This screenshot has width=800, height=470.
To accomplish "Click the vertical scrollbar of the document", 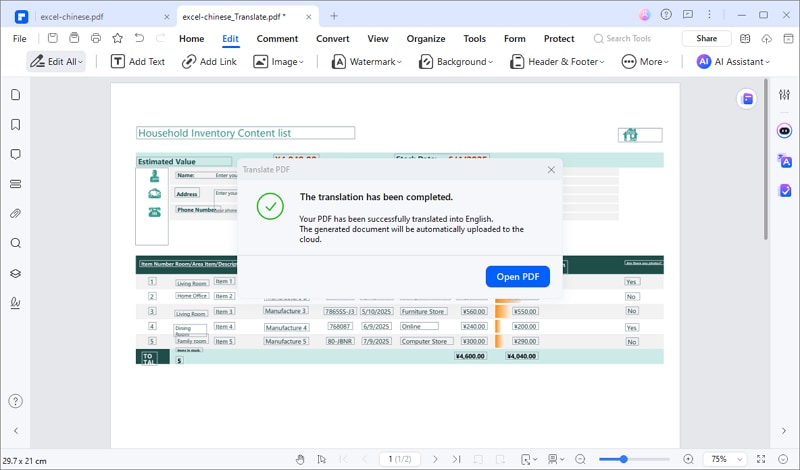I will point(766,159).
